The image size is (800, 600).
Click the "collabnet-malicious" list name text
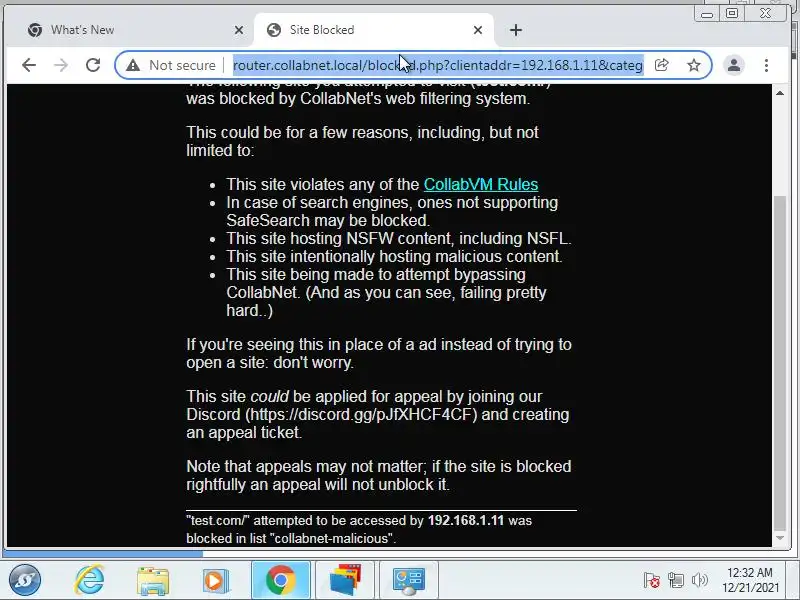[x=332, y=538]
